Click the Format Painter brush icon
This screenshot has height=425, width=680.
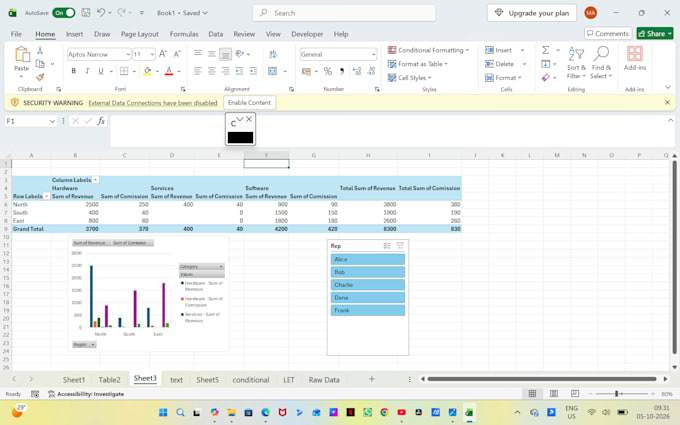(40, 77)
